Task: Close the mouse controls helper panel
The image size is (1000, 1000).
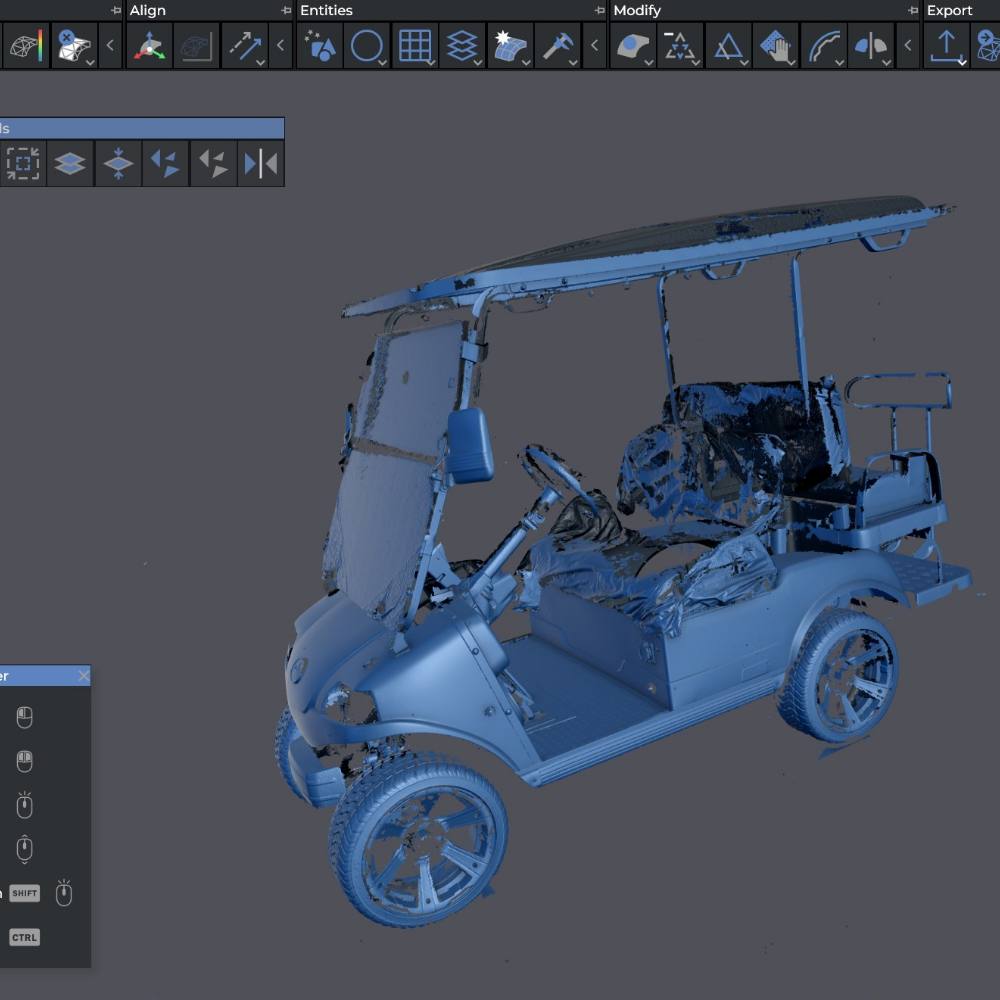Action: point(84,675)
